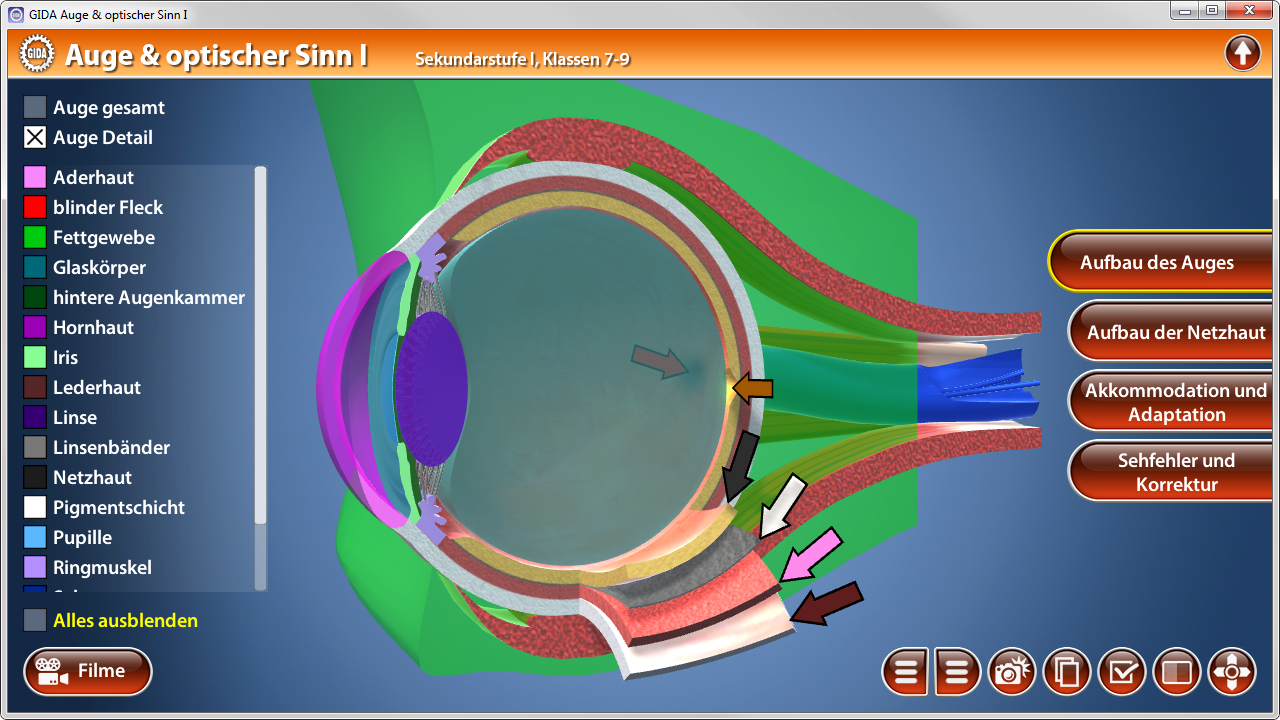Viewport: 1280px width, 720px height.
Task: Click the up arrow icon in header
Action: (x=1242, y=53)
